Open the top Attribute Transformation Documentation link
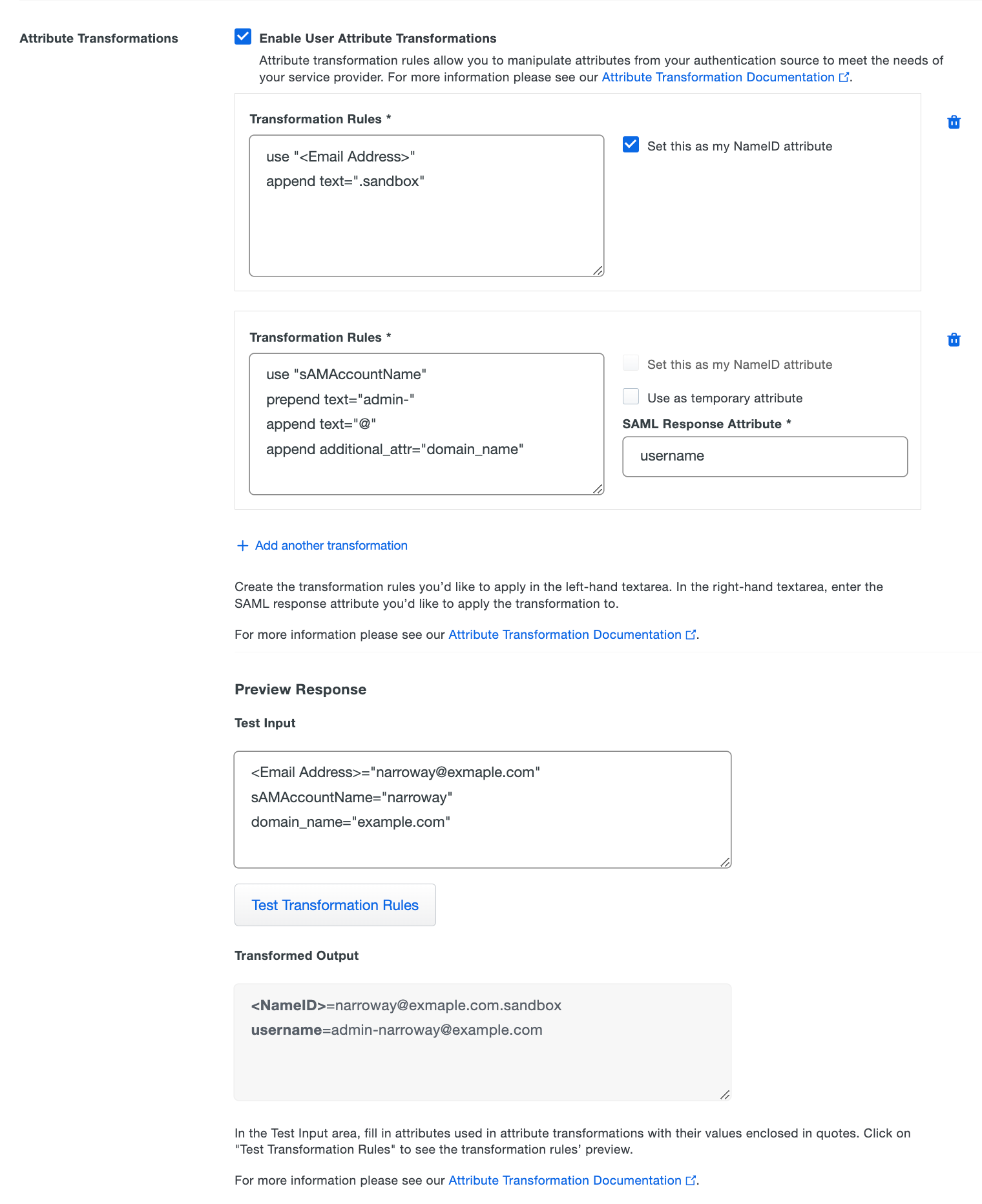The height and width of the screenshot is (1204, 982). click(x=718, y=77)
